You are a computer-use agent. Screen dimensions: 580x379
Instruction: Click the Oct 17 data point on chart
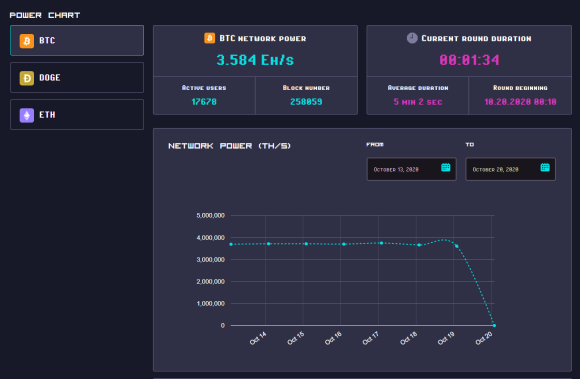[381, 243]
